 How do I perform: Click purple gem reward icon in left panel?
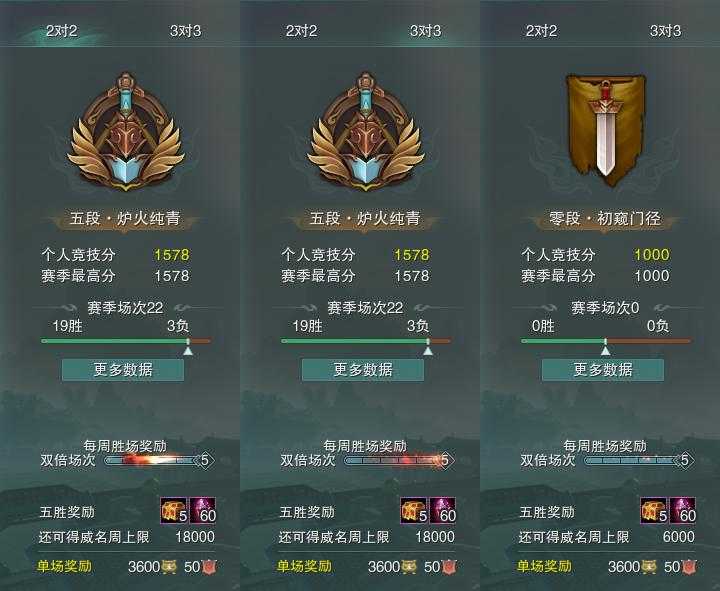[x=202, y=511]
